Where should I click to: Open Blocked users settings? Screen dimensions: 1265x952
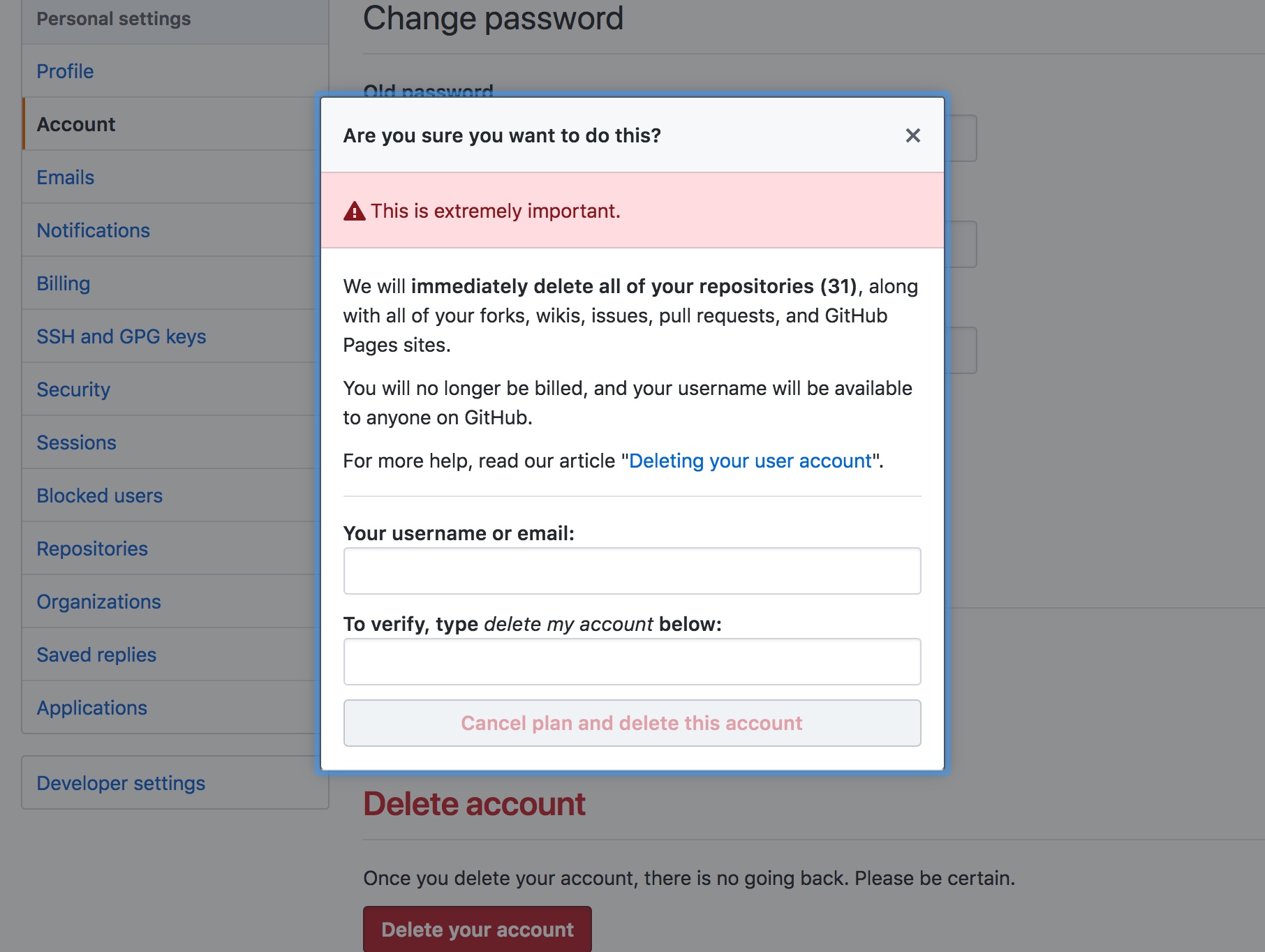99,496
